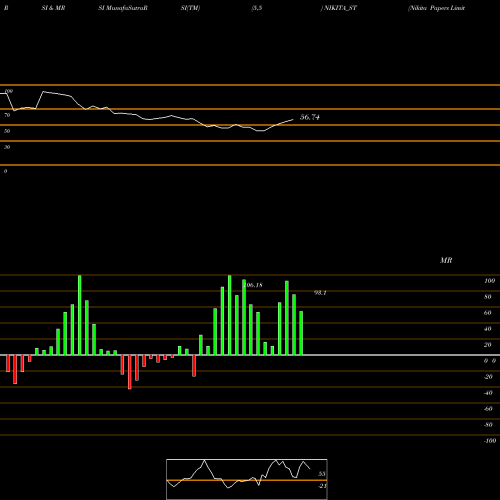Click the Nikita Papers Limit header text
The width and height of the screenshot is (500, 500).
click(436, 8)
